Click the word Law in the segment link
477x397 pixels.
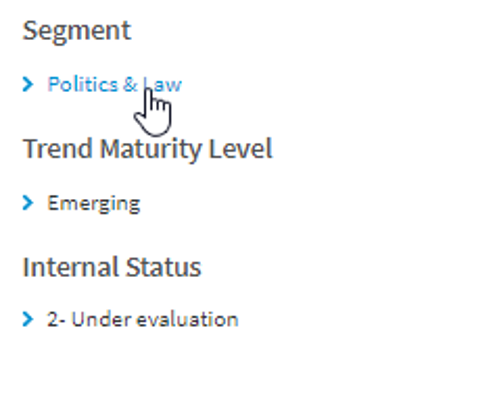pyautogui.click(x=162, y=84)
